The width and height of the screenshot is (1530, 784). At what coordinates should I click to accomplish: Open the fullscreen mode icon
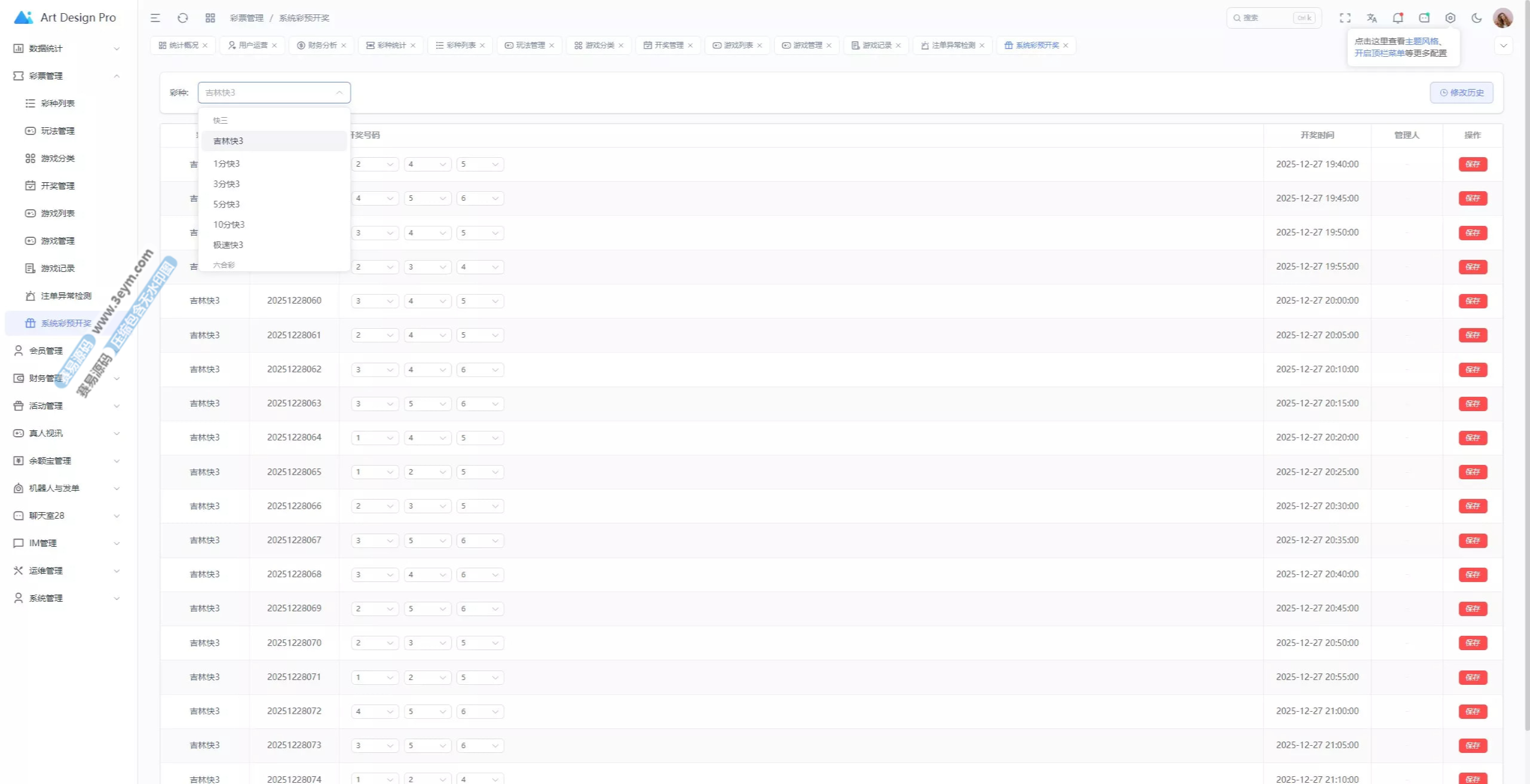(1345, 18)
